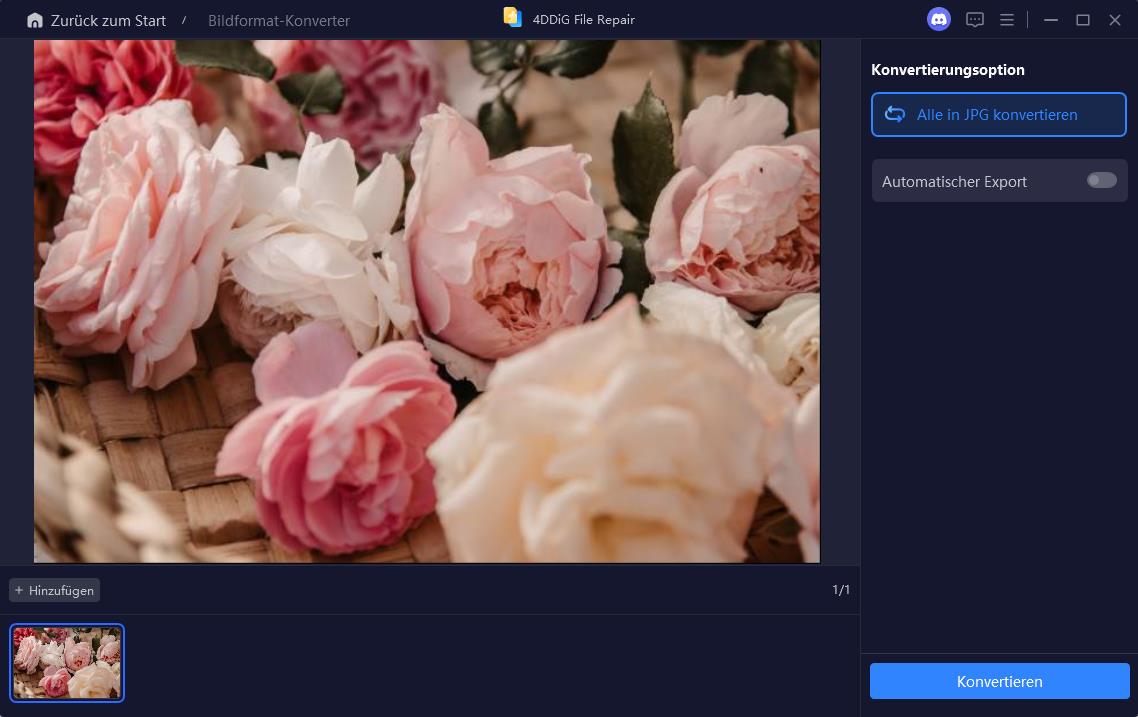Image resolution: width=1138 pixels, height=717 pixels.
Task: Select the roses thumbnail in the filmstrip
Action: 67,663
